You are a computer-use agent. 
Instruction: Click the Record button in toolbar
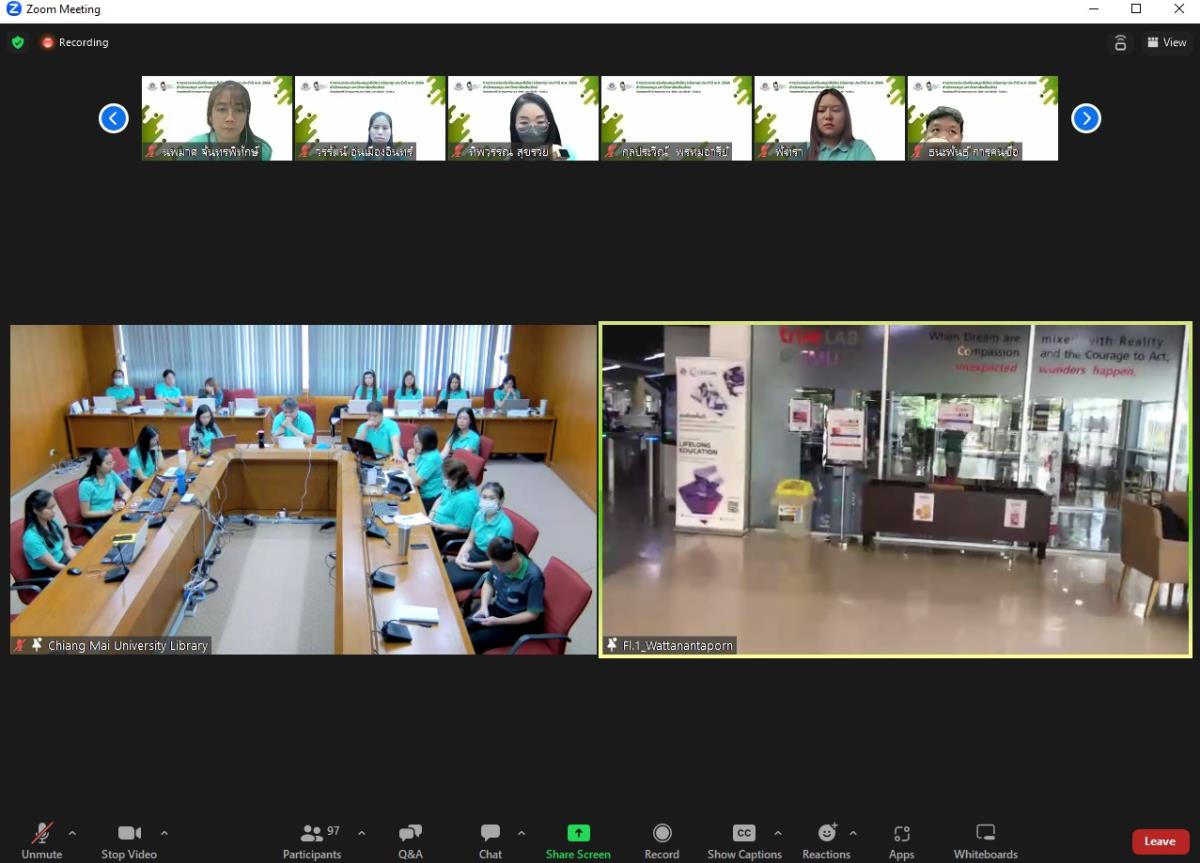(661, 840)
